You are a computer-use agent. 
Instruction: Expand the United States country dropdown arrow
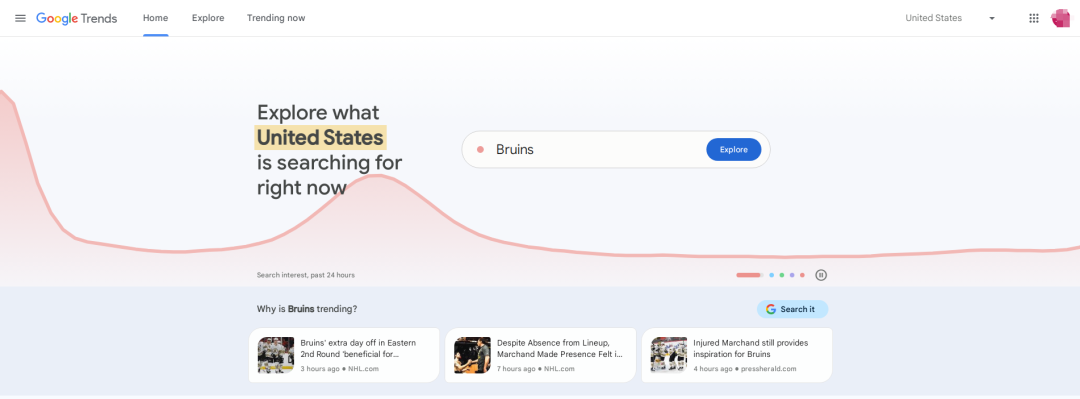pyautogui.click(x=992, y=19)
